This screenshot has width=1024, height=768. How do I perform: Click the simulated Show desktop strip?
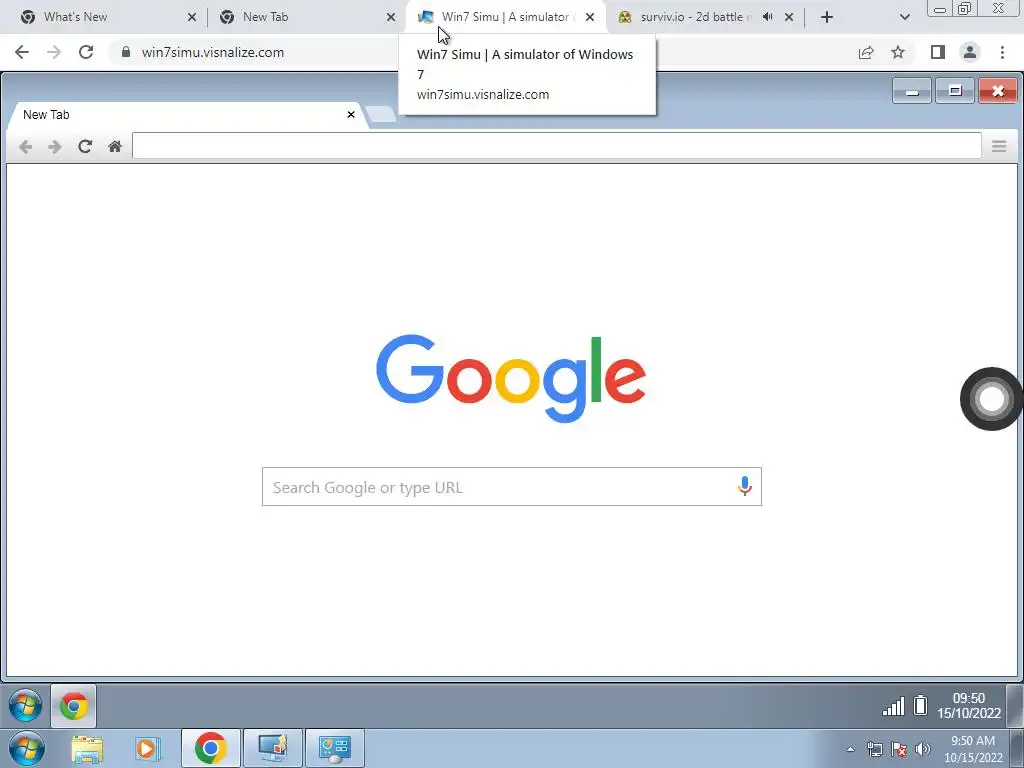1014,706
